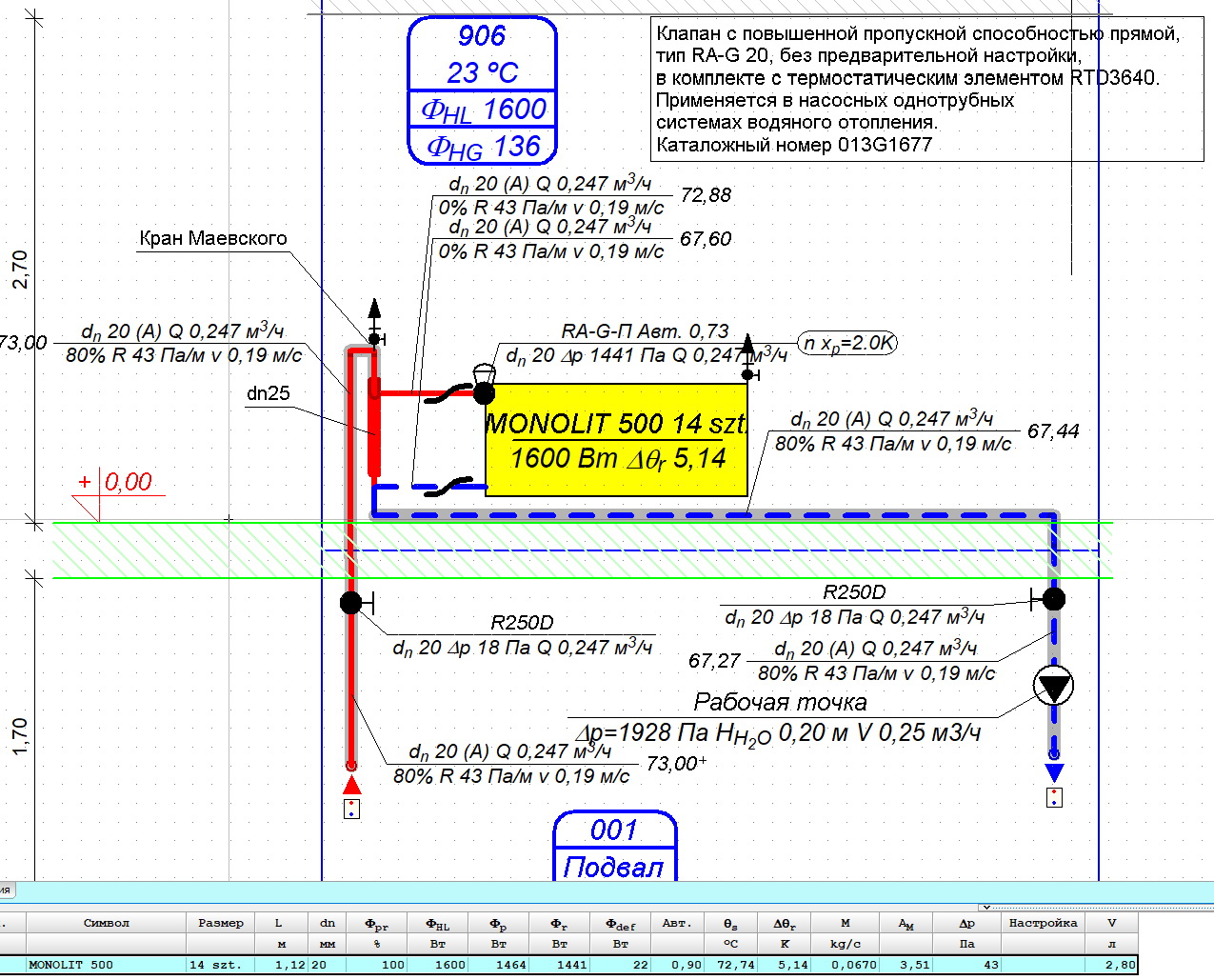This screenshot has height=980, width=1214.
Task: Click the n xp=2.0K oval tag
Action: tap(847, 343)
